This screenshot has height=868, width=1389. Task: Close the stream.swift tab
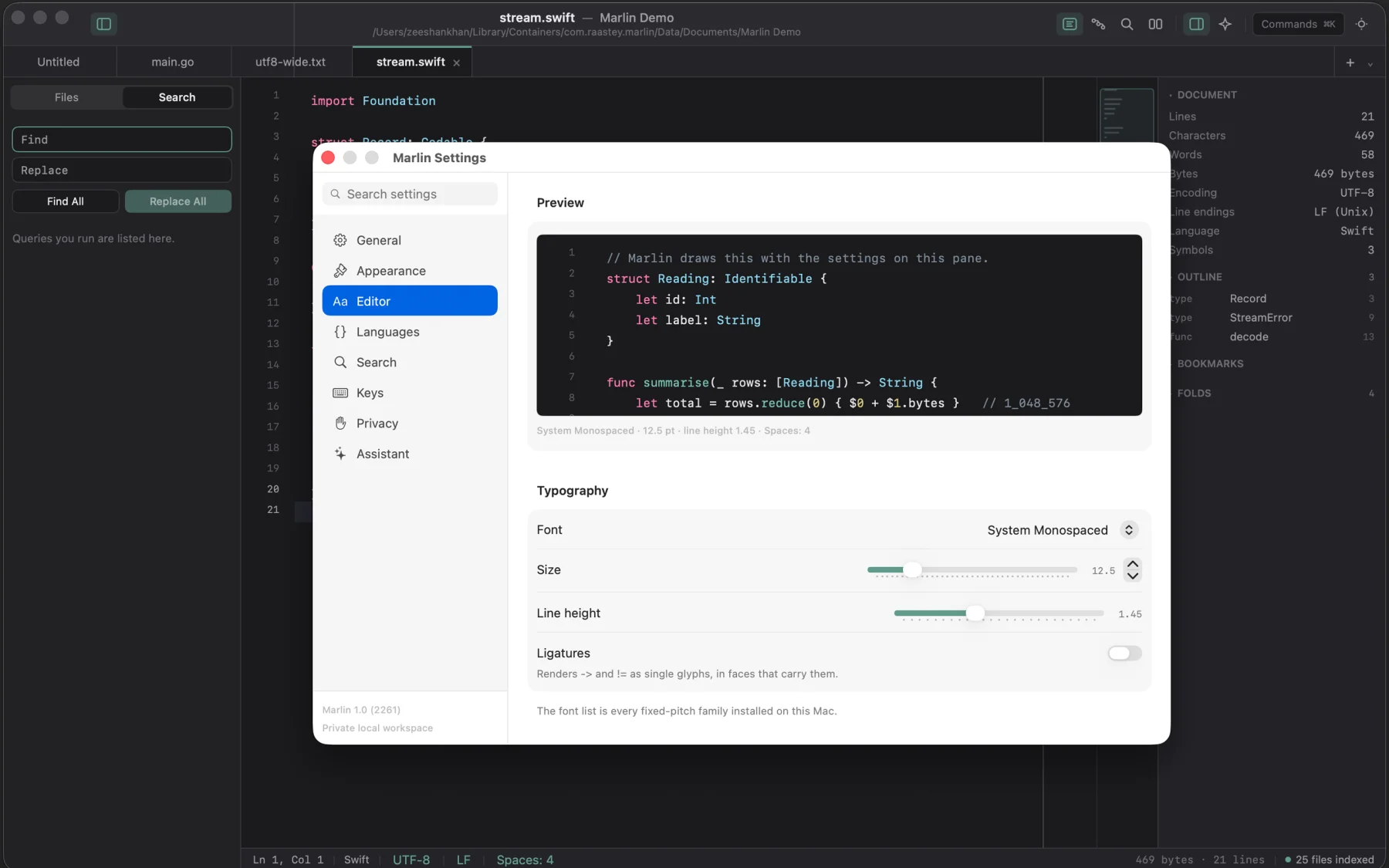(457, 62)
